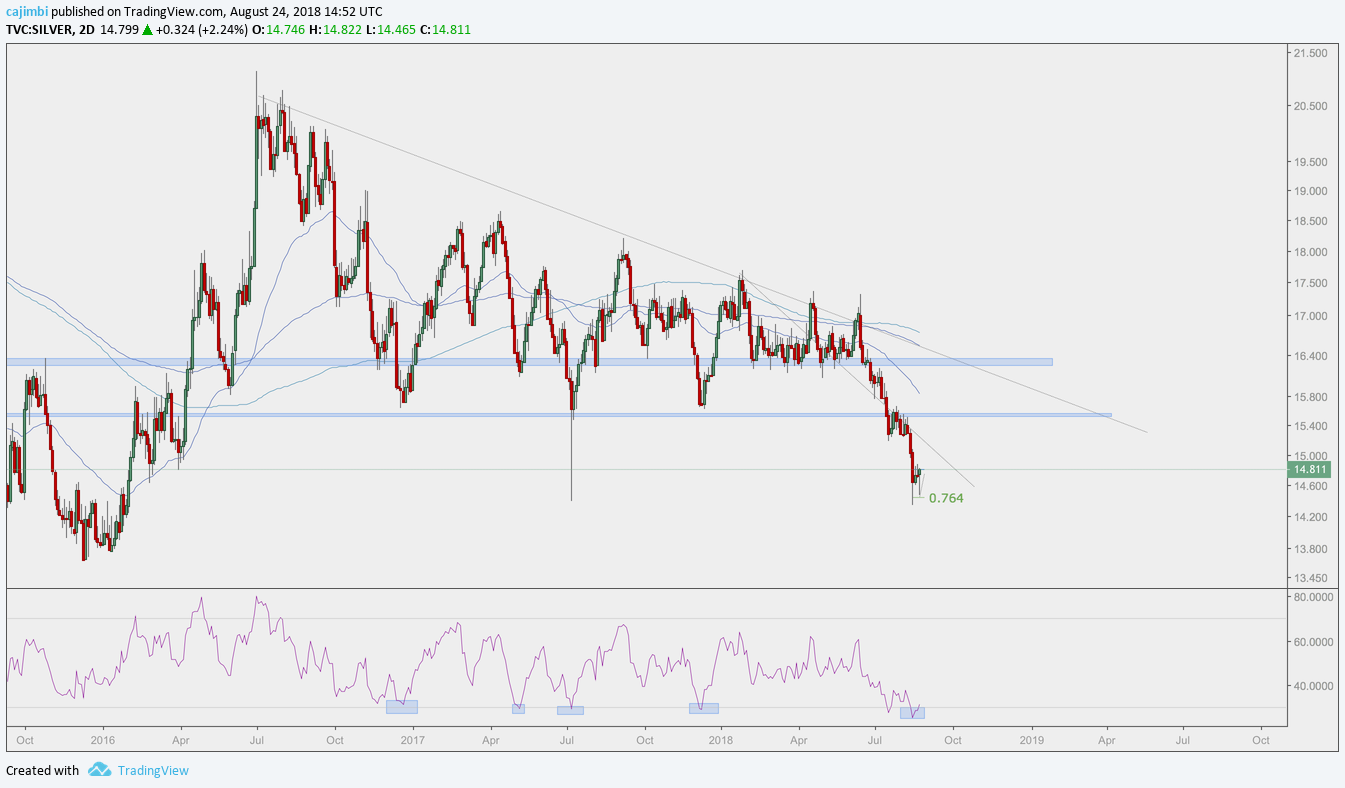The height and width of the screenshot is (788, 1345).
Task: Select the latest RSI highlight box near August 2018
Action: point(912,713)
